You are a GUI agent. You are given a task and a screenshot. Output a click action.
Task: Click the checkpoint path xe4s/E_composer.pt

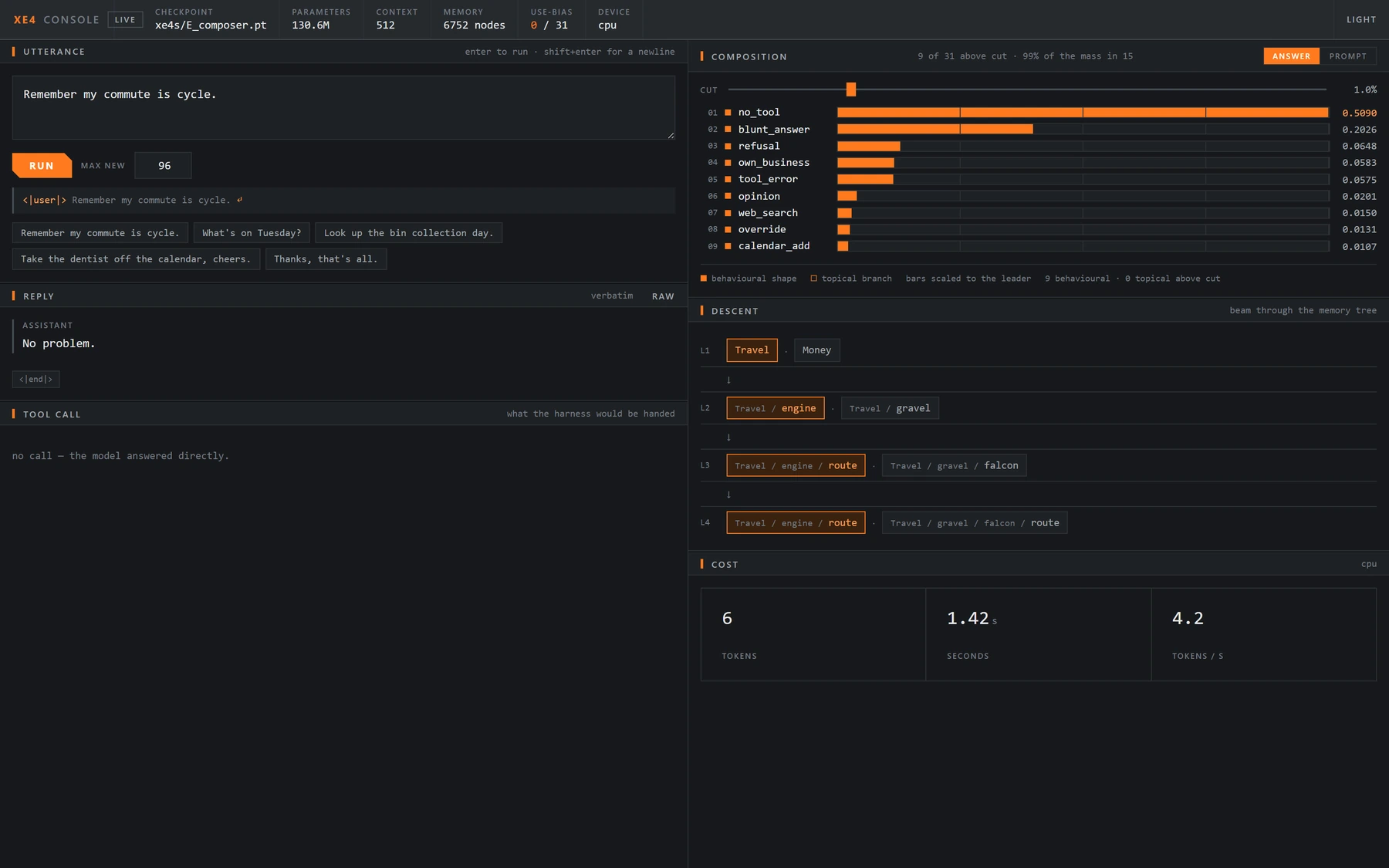[211, 25]
